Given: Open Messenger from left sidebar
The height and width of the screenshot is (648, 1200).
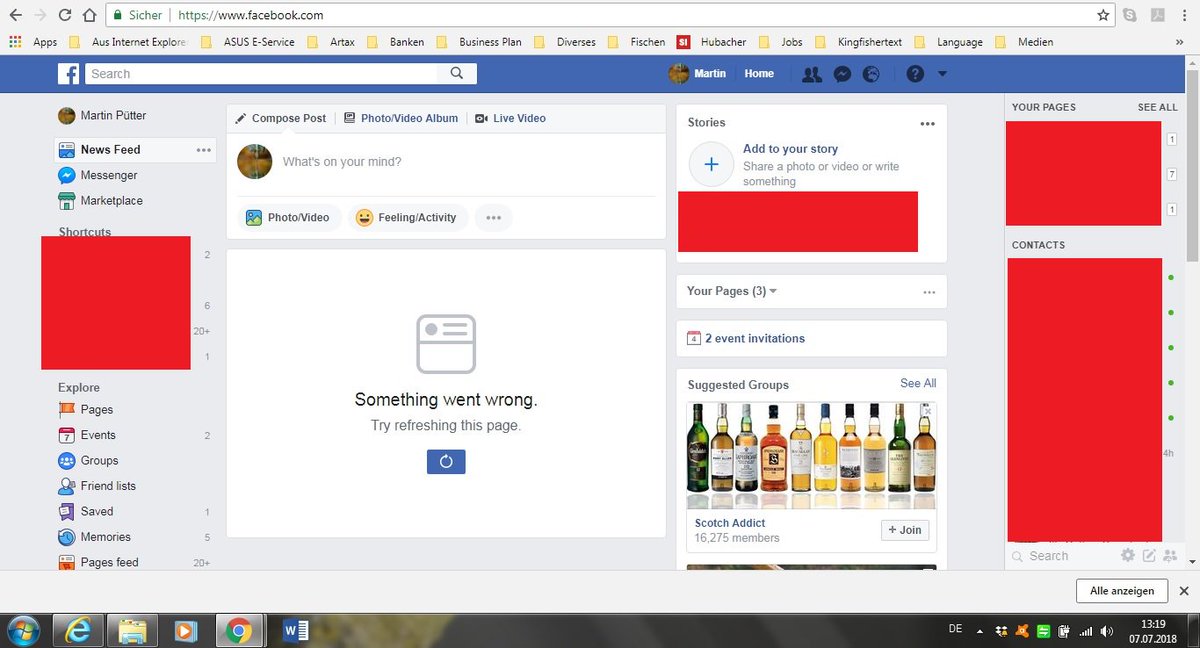Looking at the screenshot, I should tap(98, 175).
